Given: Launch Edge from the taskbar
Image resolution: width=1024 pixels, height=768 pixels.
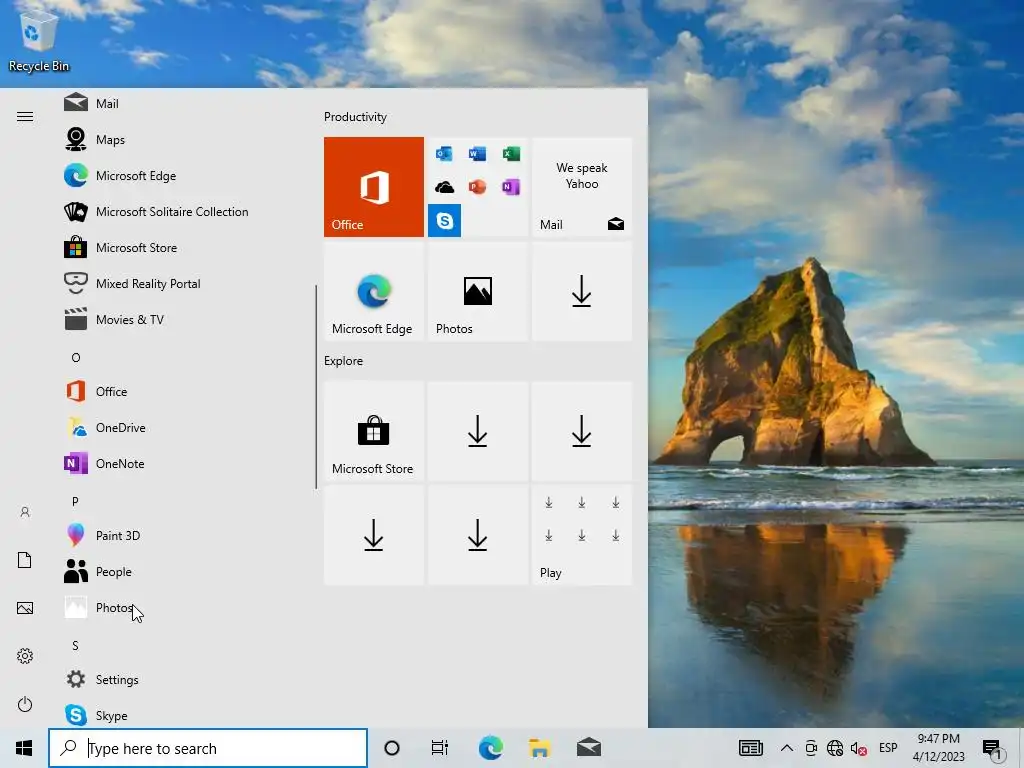Looking at the screenshot, I should [490, 748].
